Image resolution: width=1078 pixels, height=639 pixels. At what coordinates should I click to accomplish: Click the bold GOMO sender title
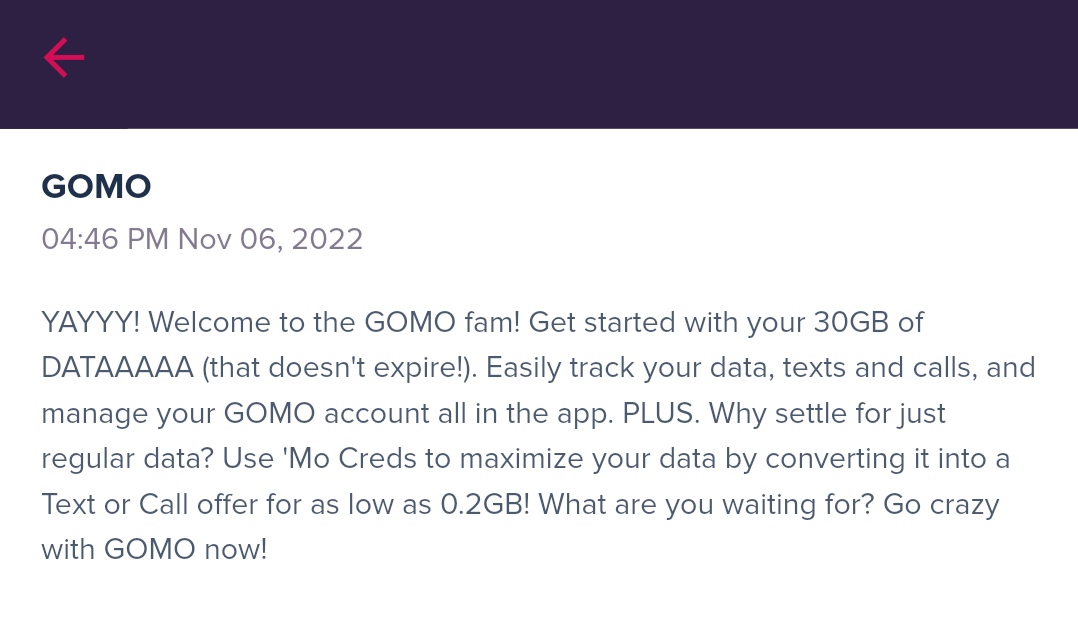(96, 186)
